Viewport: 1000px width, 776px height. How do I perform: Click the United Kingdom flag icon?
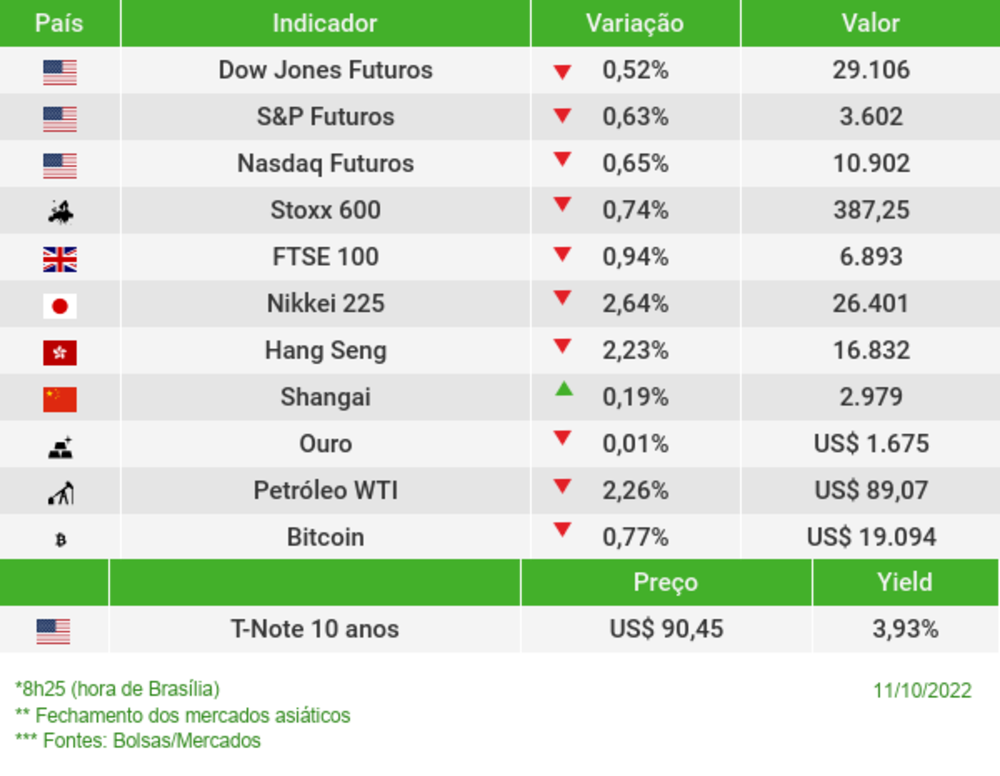click(x=60, y=260)
